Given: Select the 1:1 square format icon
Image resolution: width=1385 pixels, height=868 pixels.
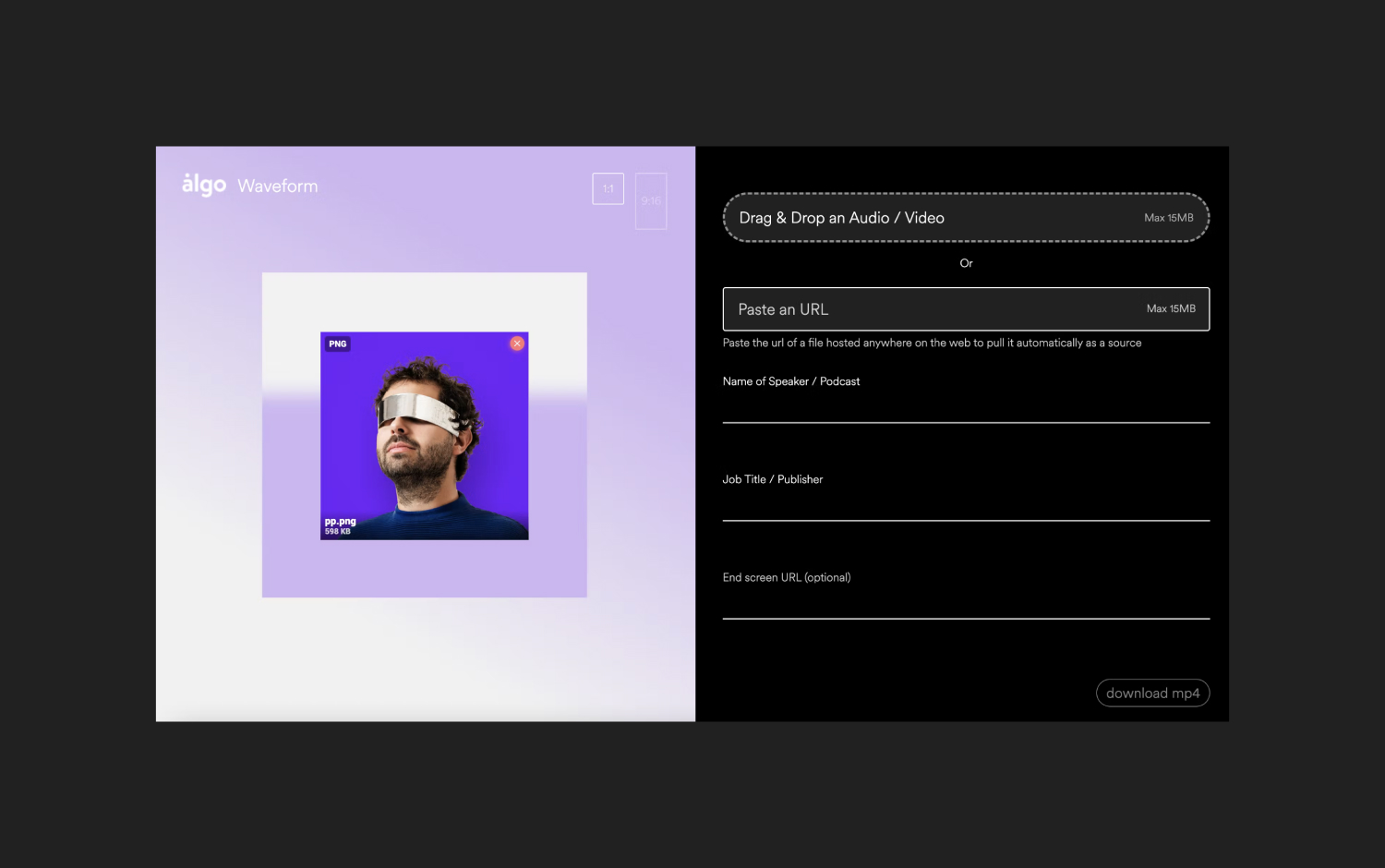Looking at the screenshot, I should (608, 188).
